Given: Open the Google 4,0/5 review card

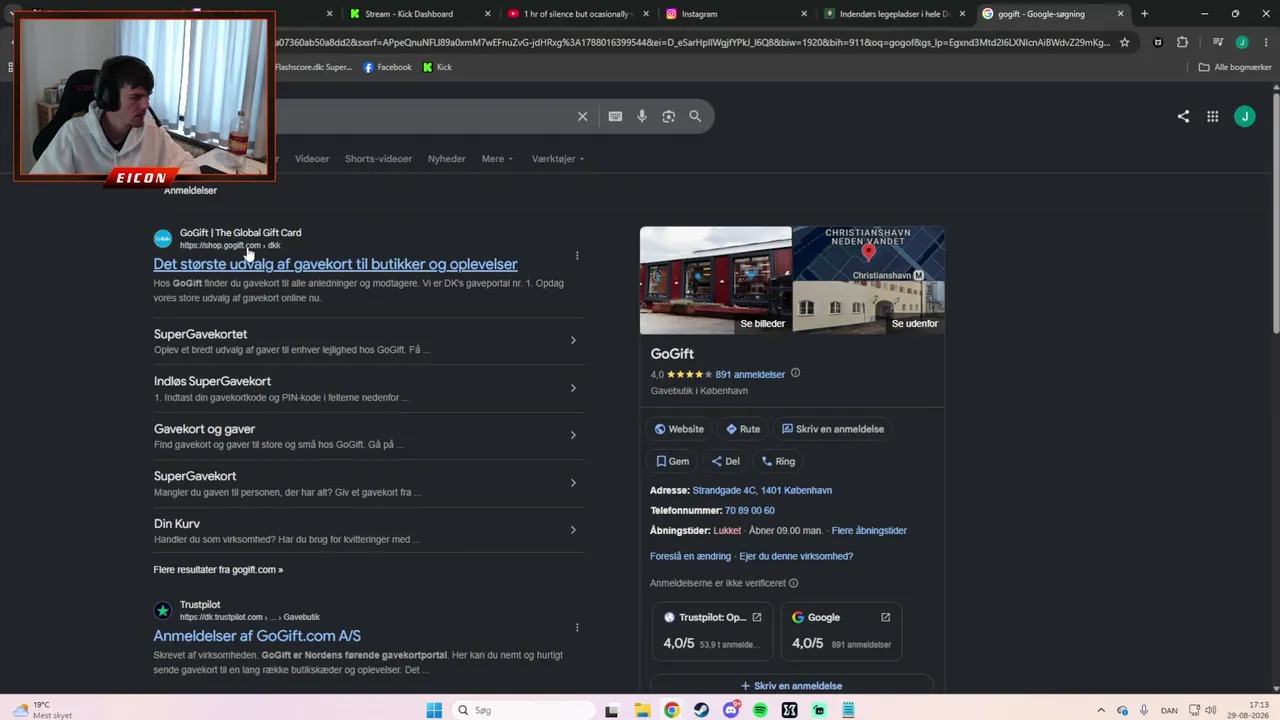Looking at the screenshot, I should point(841,631).
